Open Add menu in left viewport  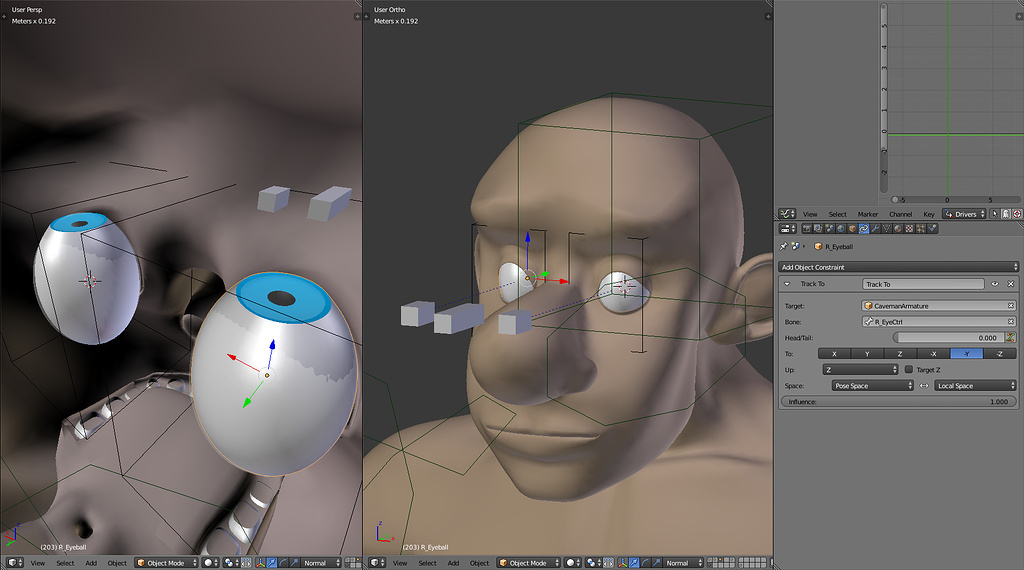(x=91, y=563)
